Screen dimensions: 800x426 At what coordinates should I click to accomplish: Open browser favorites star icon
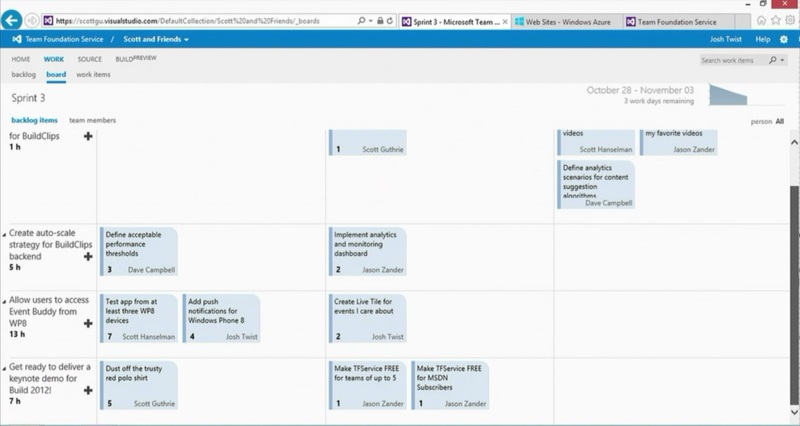pyautogui.click(x=776, y=20)
